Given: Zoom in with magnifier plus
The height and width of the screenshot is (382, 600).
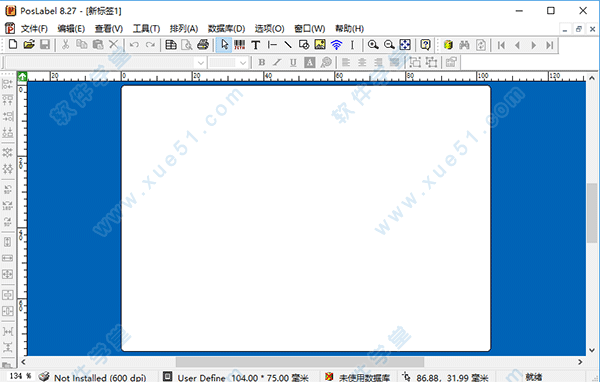Looking at the screenshot, I should pos(373,45).
